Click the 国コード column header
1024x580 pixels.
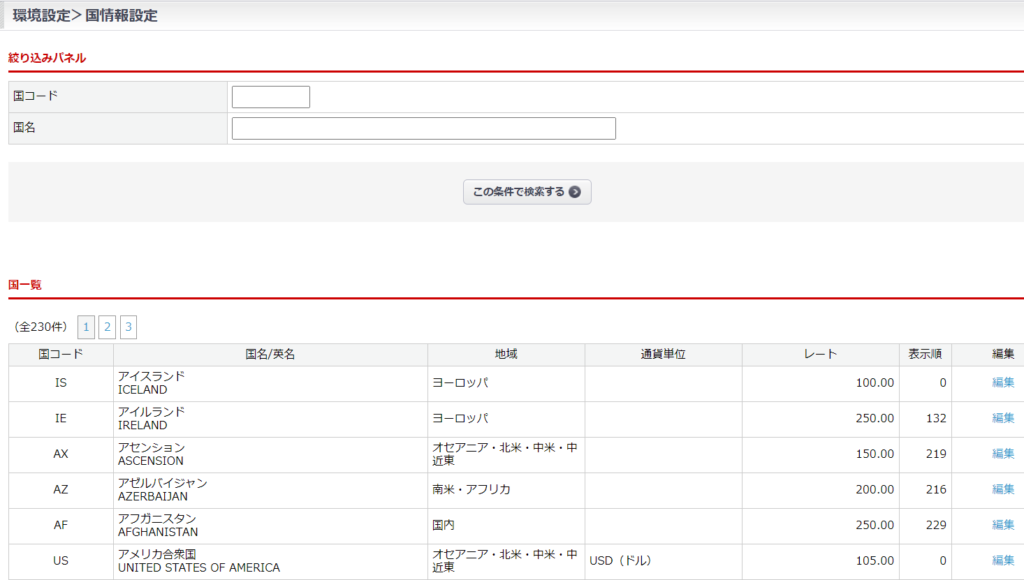point(61,355)
